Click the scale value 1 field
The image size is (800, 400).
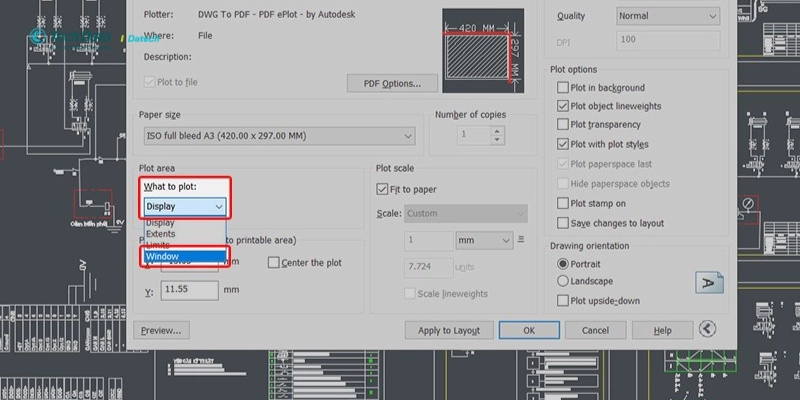click(429, 240)
